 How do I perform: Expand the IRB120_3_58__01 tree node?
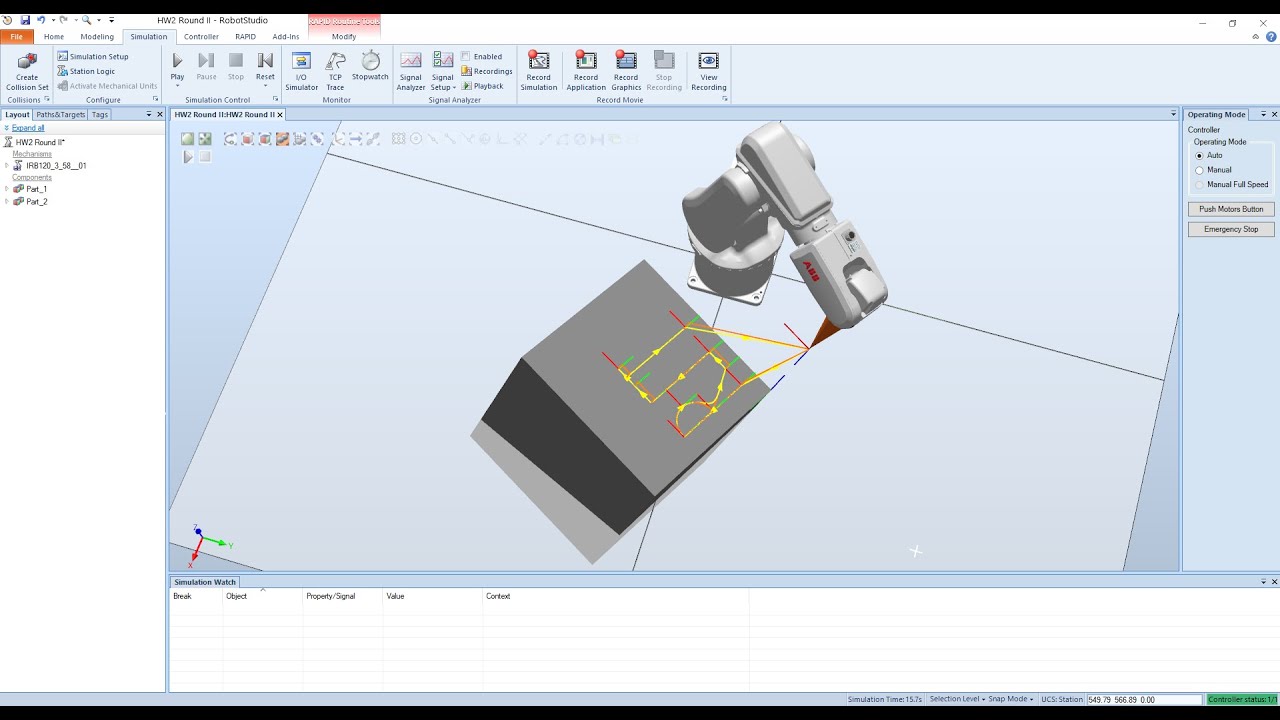[7, 165]
